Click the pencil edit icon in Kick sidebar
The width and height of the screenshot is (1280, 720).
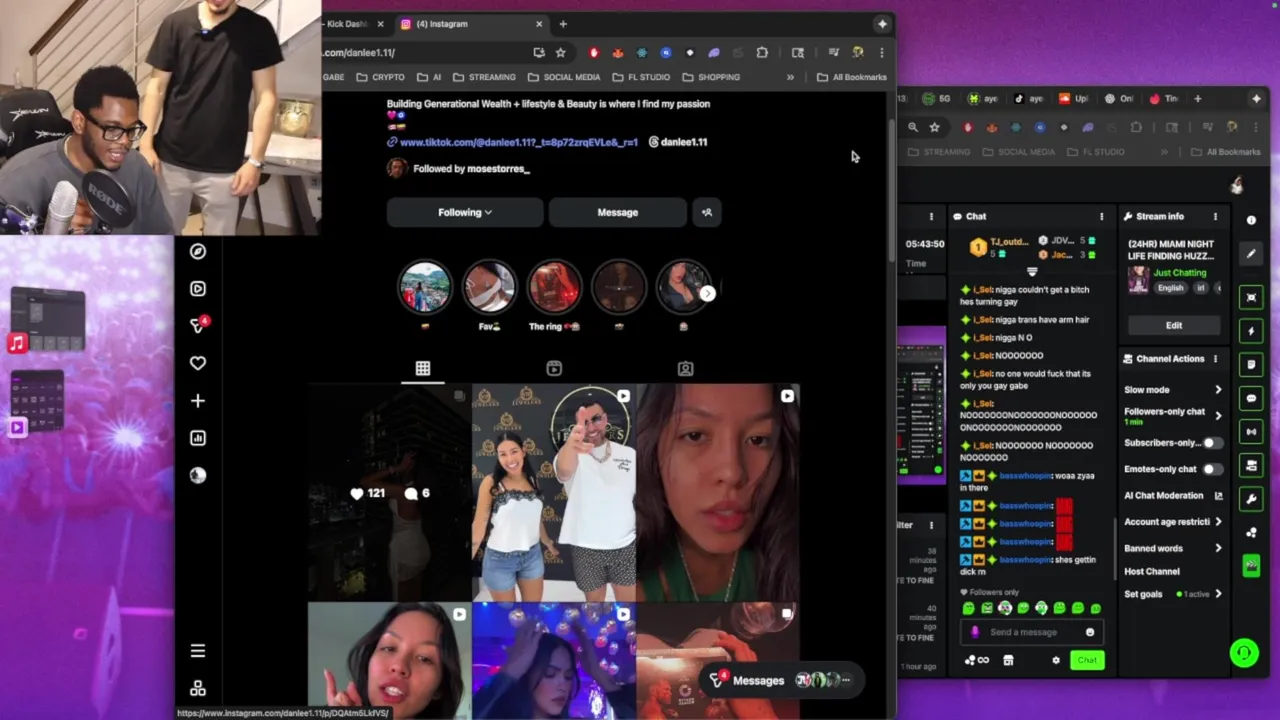[x=1251, y=254]
